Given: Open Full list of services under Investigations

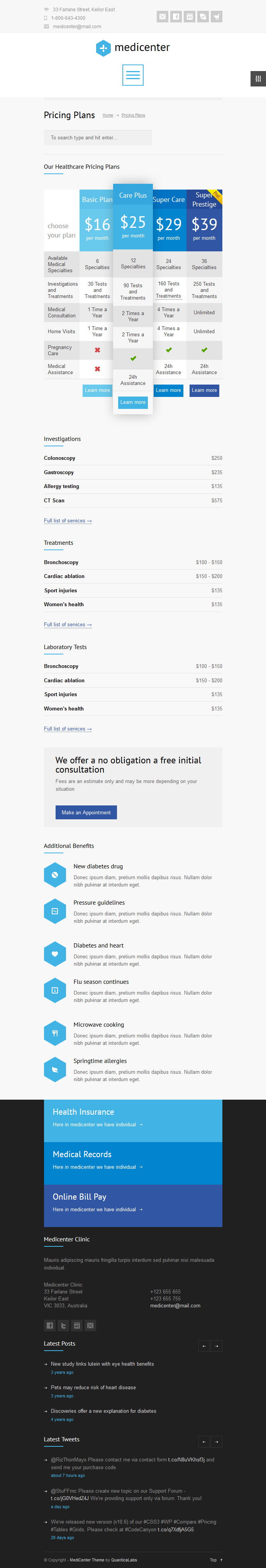Looking at the screenshot, I should click(x=68, y=521).
